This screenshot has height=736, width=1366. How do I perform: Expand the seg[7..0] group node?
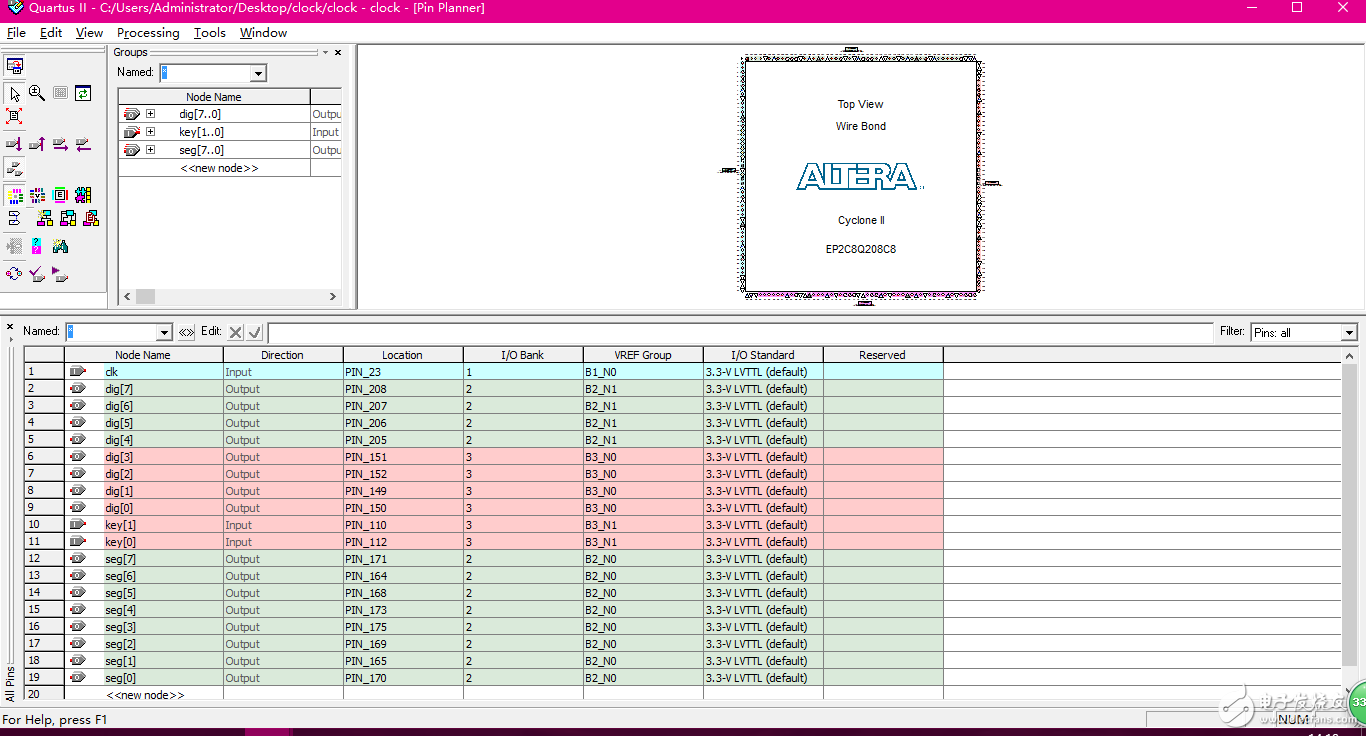[x=150, y=150]
